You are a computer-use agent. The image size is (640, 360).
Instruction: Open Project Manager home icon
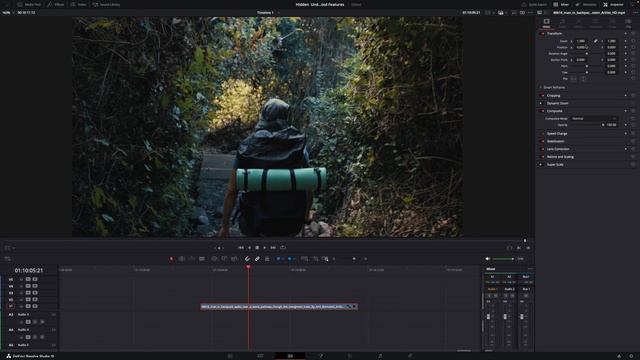(x=619, y=356)
